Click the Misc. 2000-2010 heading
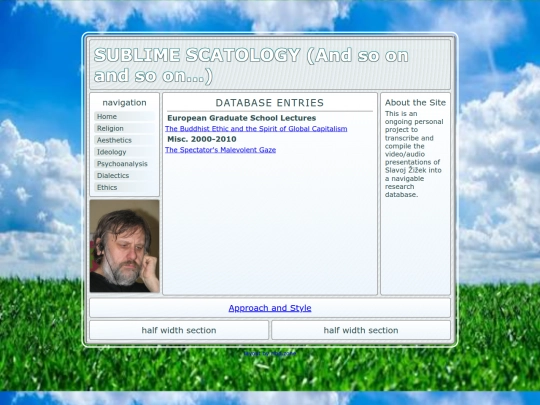The width and height of the screenshot is (540, 405). click(202, 139)
